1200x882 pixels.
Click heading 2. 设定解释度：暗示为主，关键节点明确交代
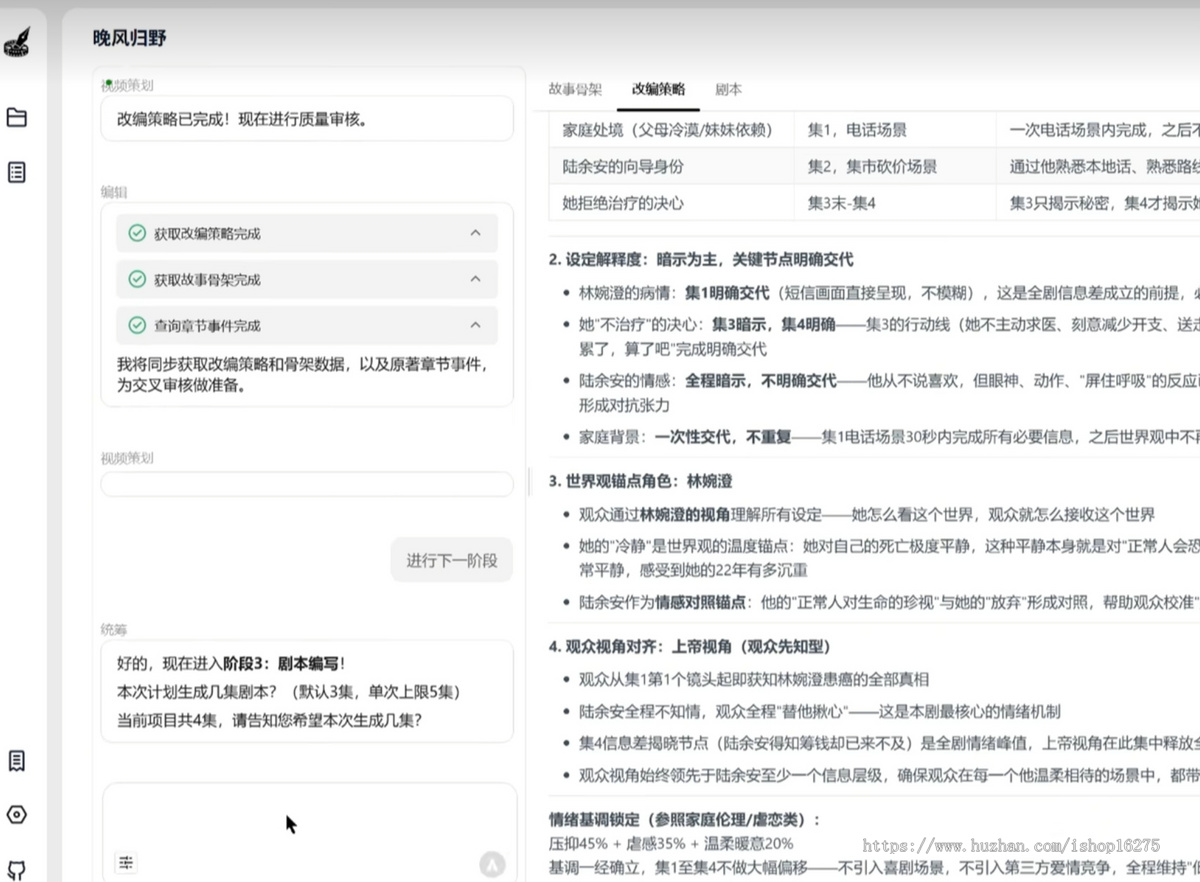[701, 259]
